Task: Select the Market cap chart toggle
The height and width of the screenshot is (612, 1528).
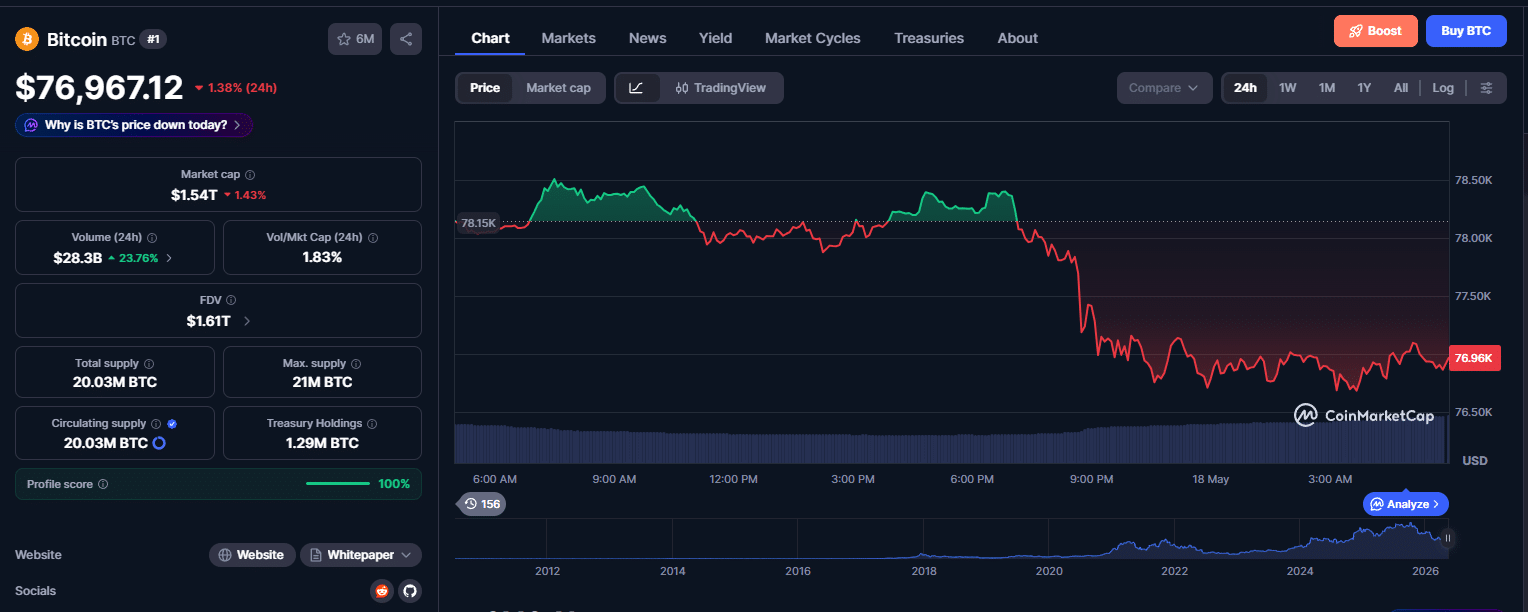Action: [558, 88]
